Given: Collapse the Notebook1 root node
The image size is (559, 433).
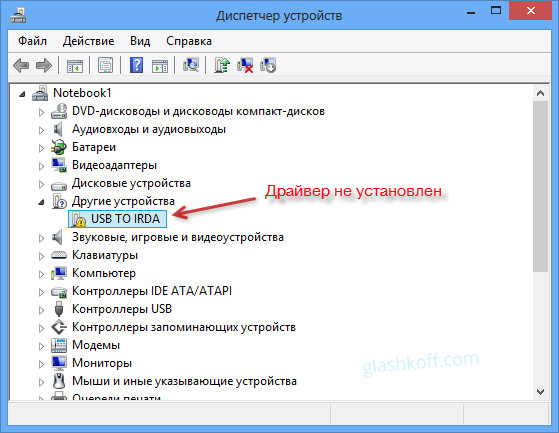Looking at the screenshot, I should 22,94.
